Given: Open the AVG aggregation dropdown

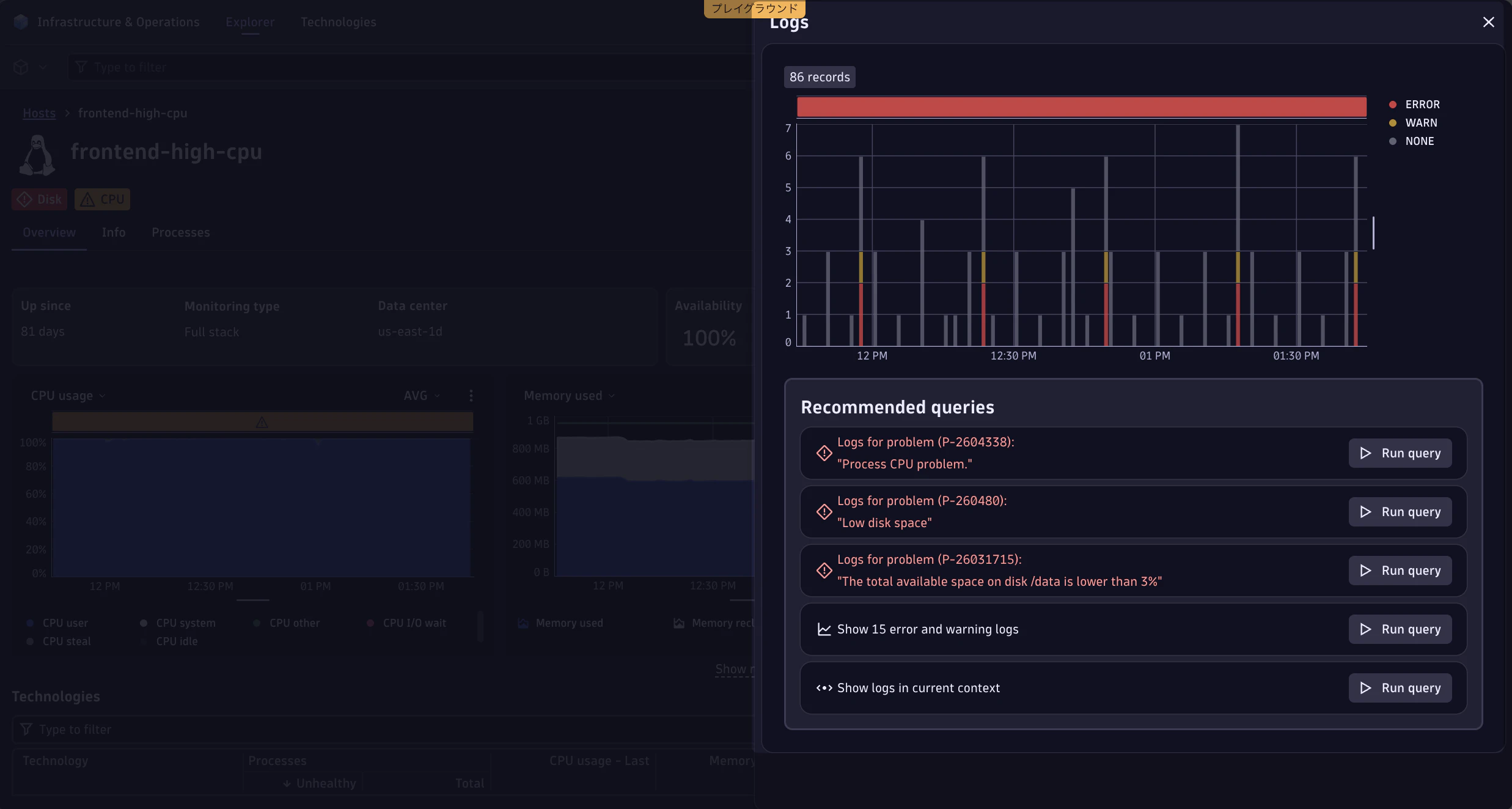Looking at the screenshot, I should (x=422, y=396).
